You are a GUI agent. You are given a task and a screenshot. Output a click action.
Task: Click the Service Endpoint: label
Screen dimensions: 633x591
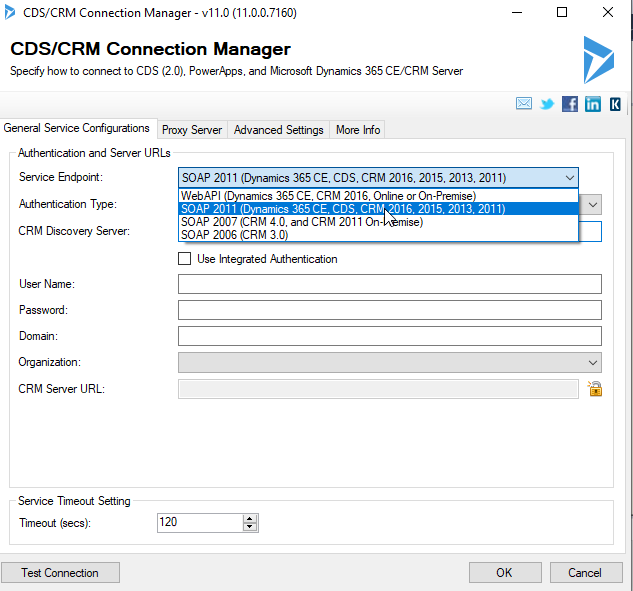pos(61,177)
